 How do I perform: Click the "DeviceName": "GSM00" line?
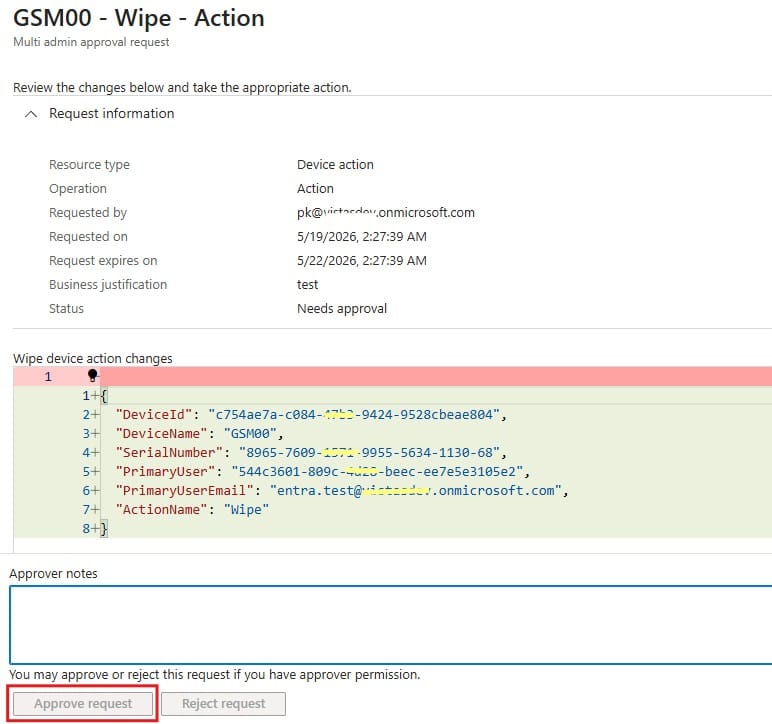pos(199,434)
